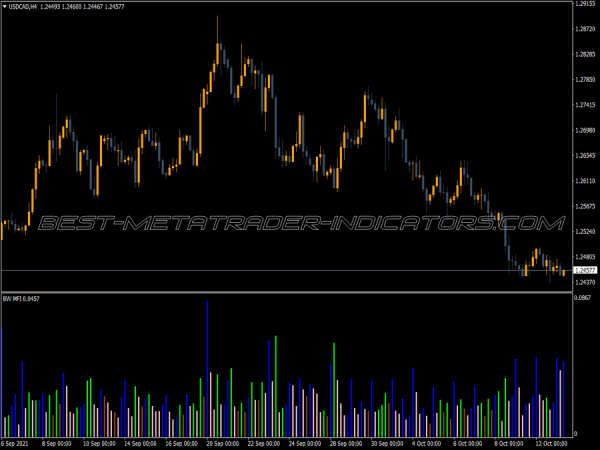Viewport: 600px width, 450px height.
Task: Click price axis label 1.26980
Action: pos(585,130)
